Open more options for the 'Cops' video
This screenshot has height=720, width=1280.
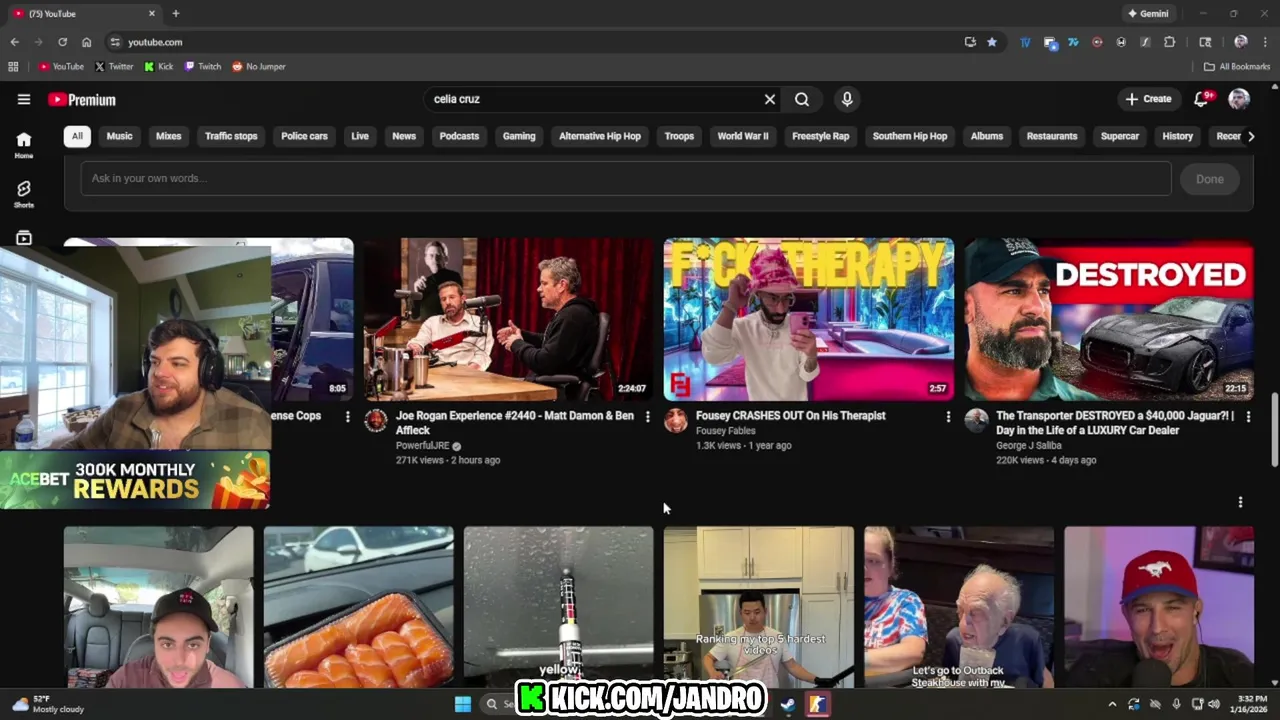[348, 416]
